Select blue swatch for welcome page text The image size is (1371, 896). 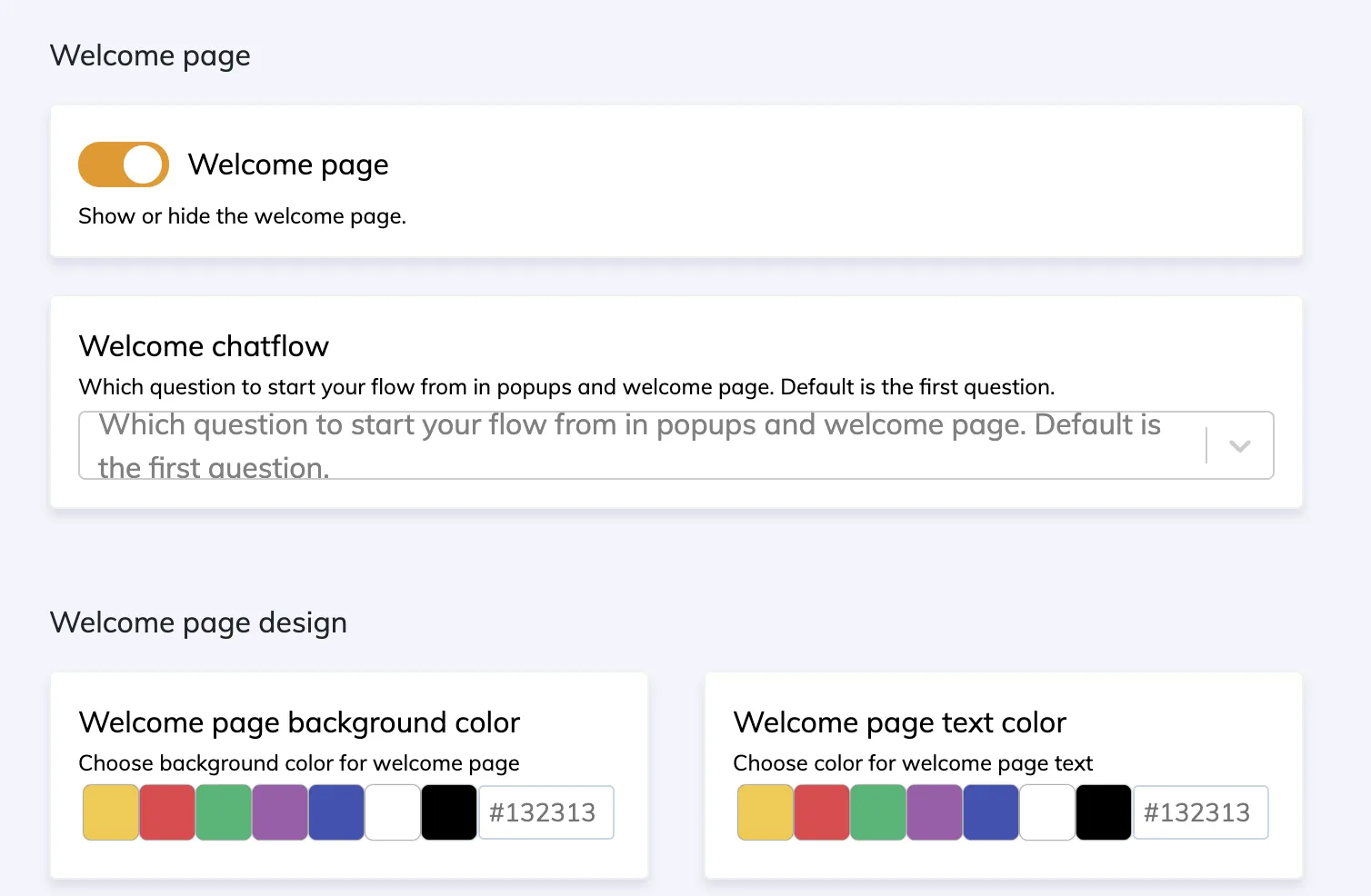tap(991, 812)
